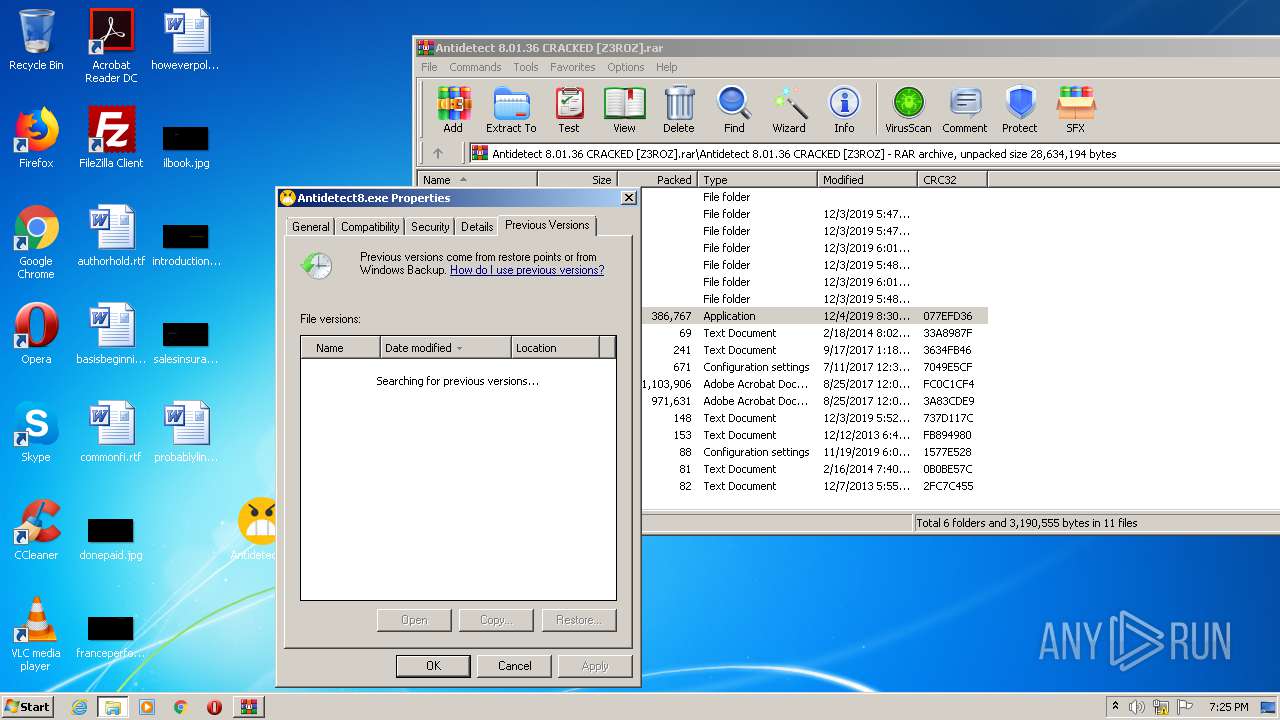
Task: Click the Add icon in WinRAR toolbar
Action: point(453,109)
